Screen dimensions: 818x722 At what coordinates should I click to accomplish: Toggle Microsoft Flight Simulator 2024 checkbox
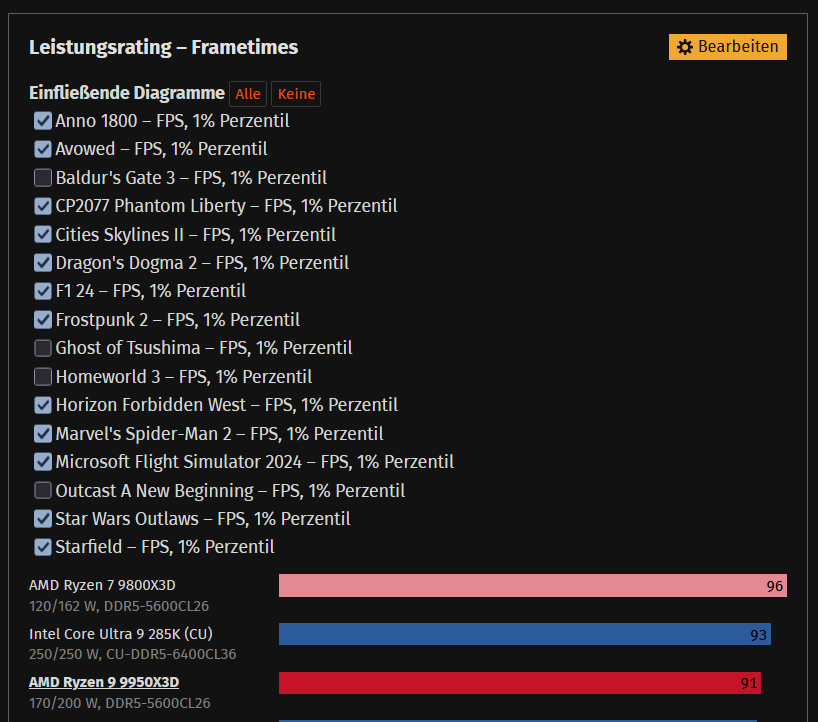[43, 462]
